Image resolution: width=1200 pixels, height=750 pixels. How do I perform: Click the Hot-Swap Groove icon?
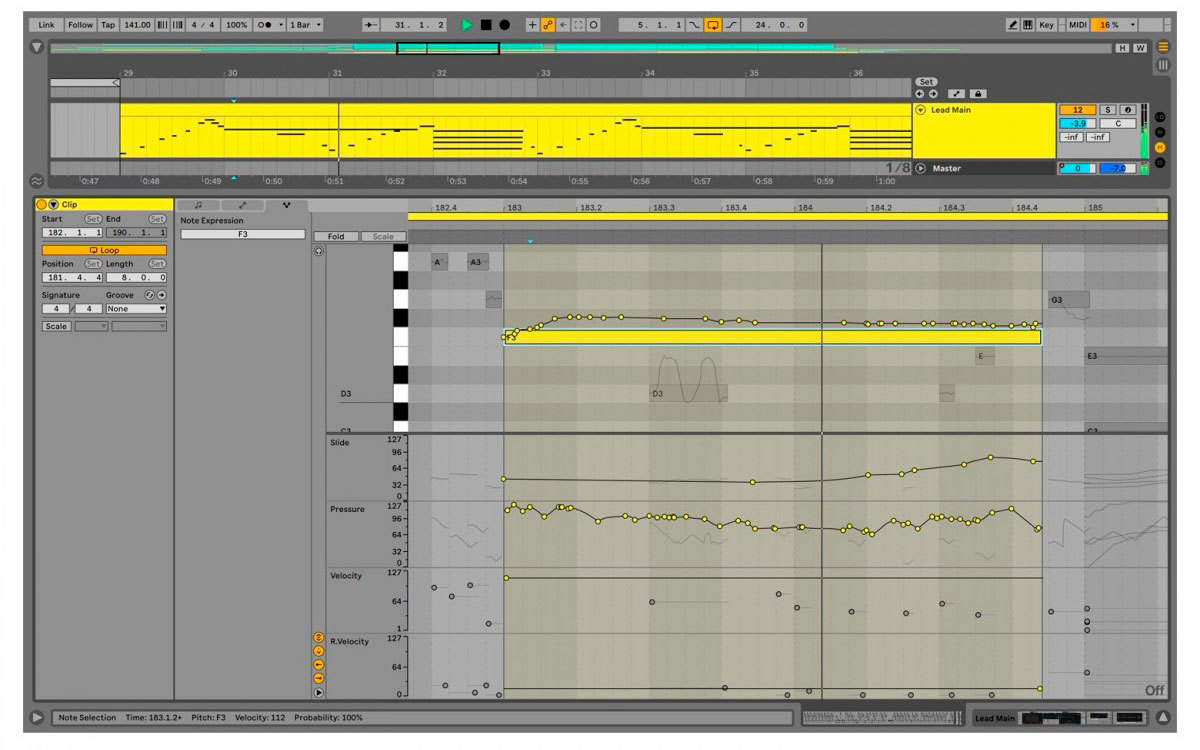coord(150,295)
